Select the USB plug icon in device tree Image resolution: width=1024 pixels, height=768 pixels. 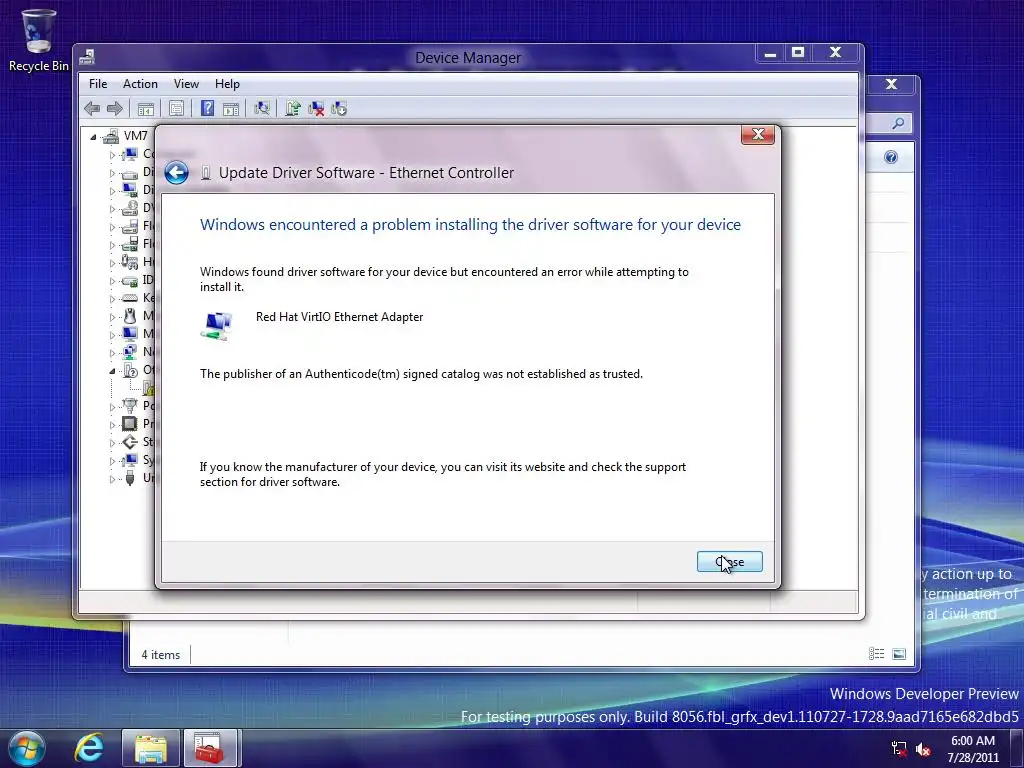(130, 478)
